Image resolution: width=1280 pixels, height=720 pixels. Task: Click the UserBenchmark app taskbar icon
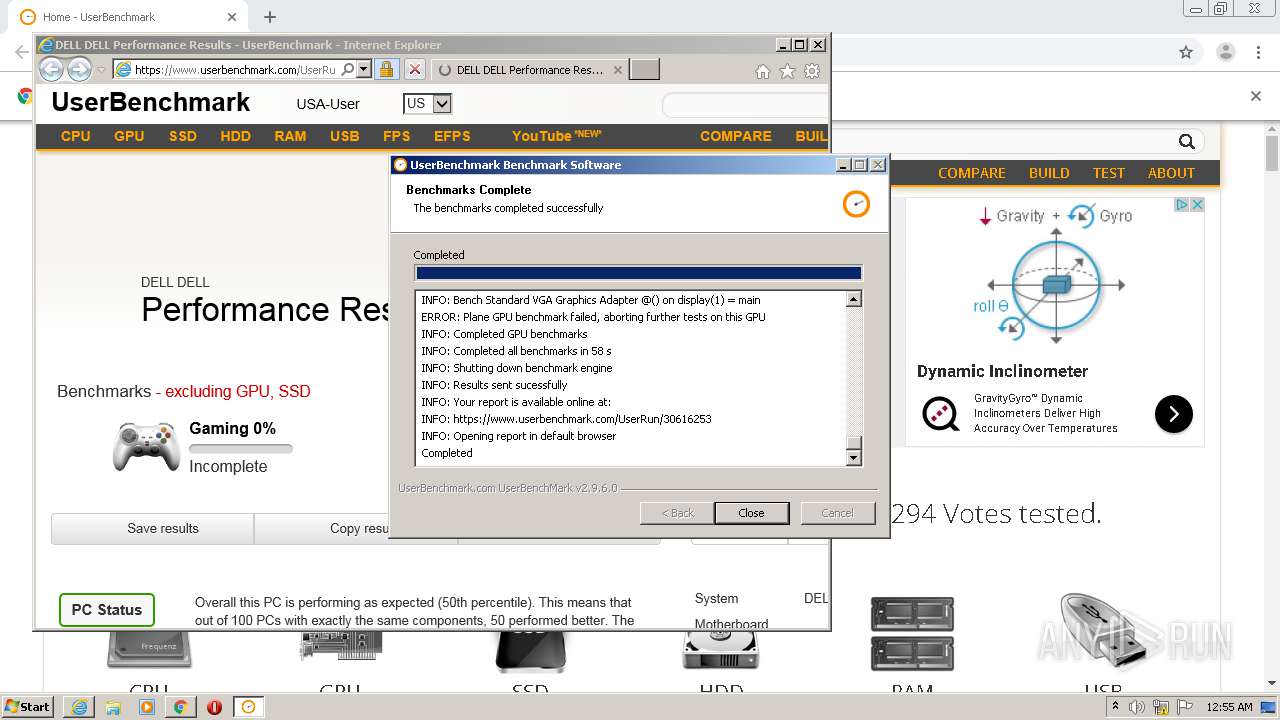[248, 706]
